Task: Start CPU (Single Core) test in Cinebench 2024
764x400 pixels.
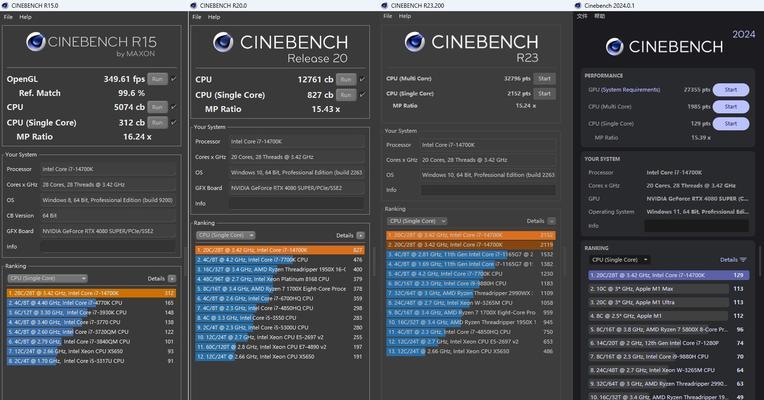Action: coord(731,124)
